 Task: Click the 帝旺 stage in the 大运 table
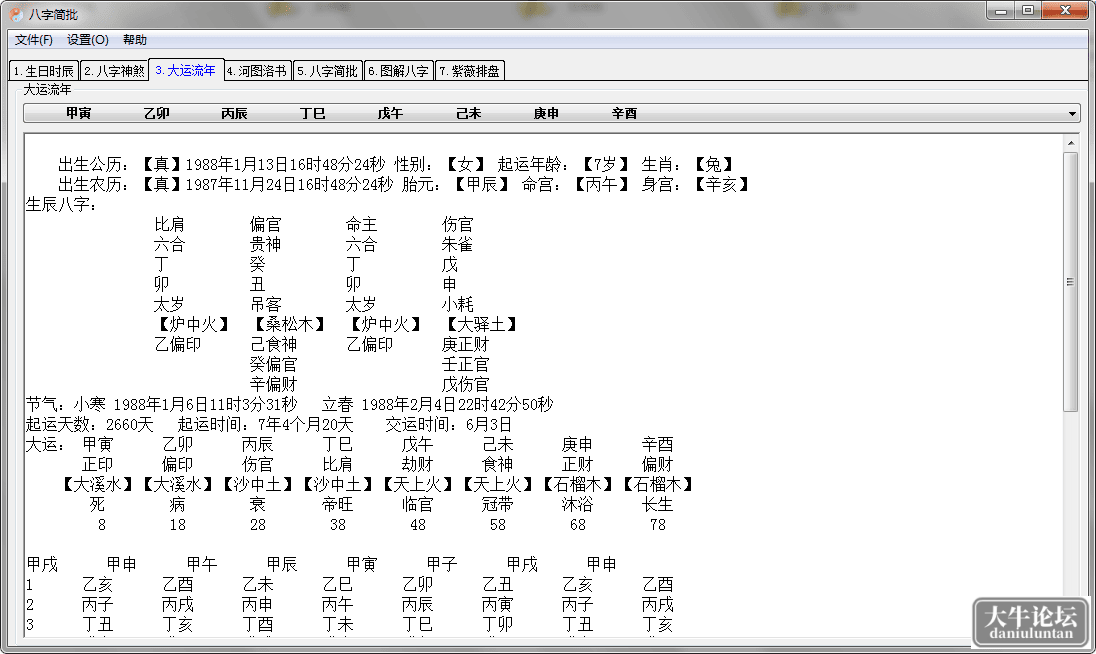point(338,504)
